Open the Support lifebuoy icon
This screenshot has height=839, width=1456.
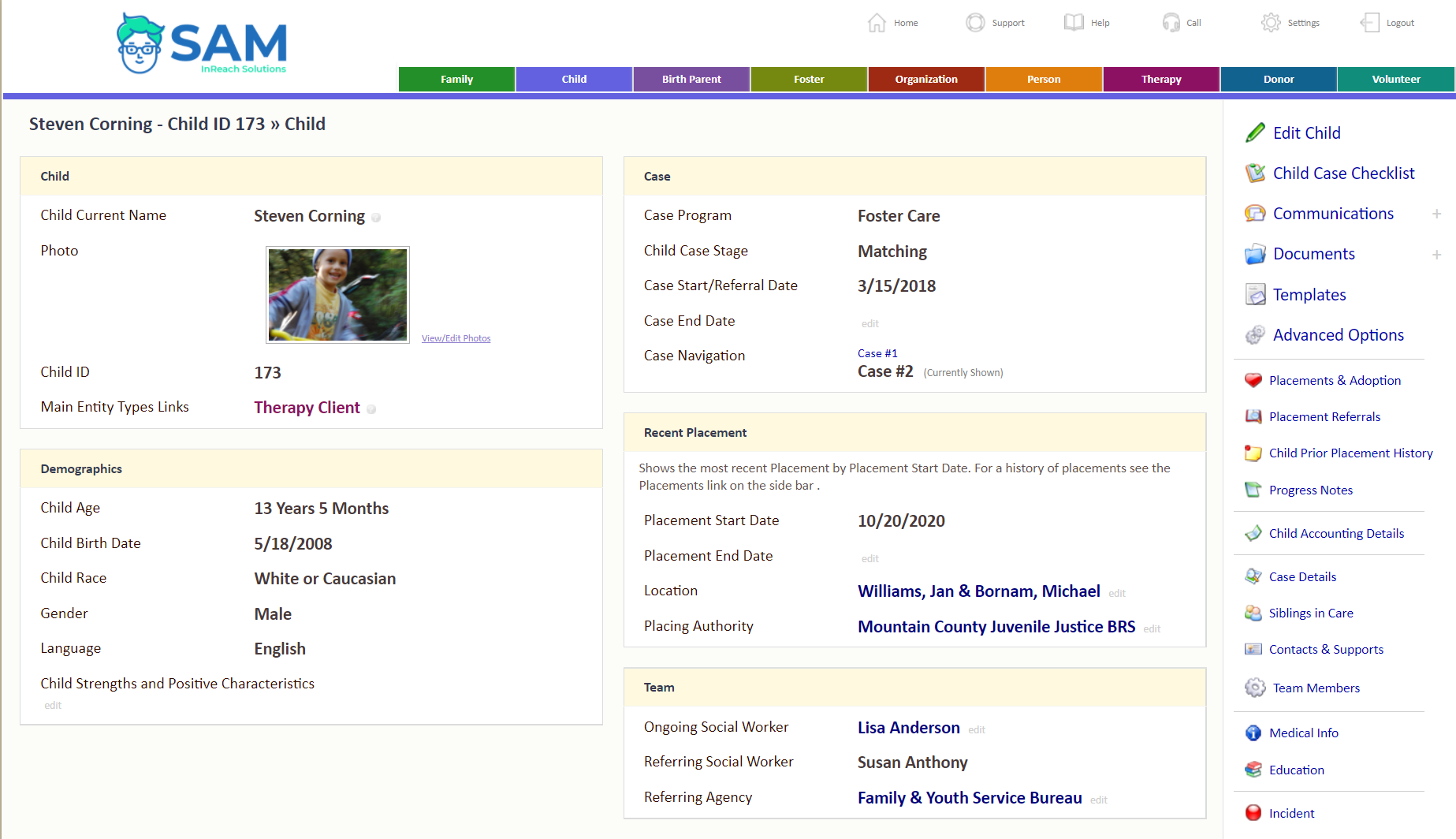click(975, 23)
